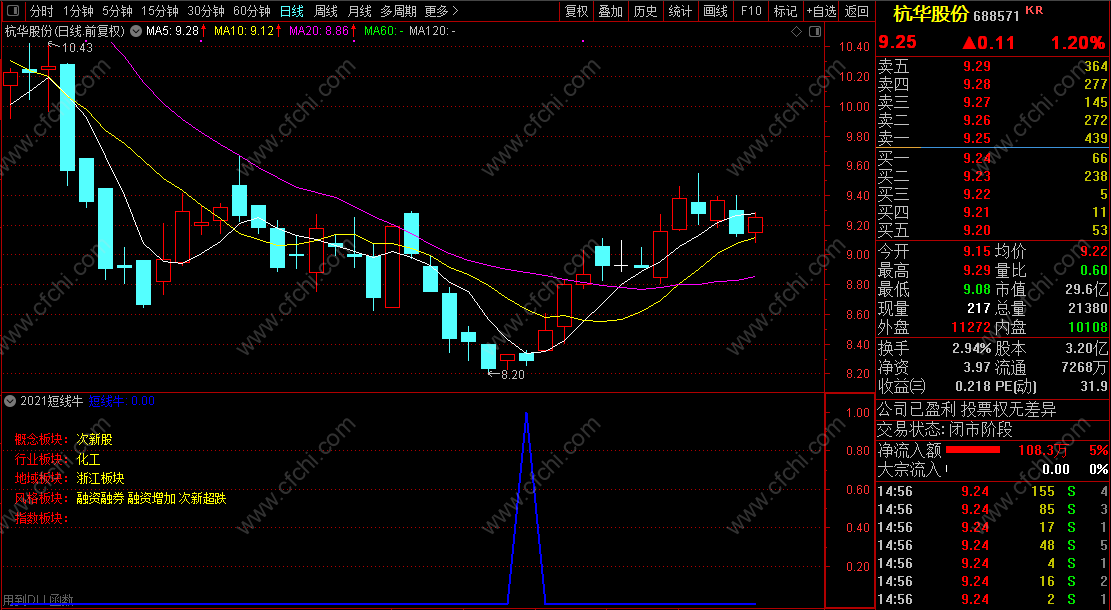
Task: Click the 返回 back button
Action: (x=857, y=11)
